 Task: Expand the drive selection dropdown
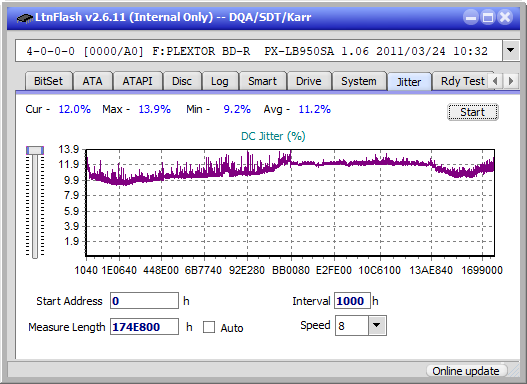pos(511,51)
